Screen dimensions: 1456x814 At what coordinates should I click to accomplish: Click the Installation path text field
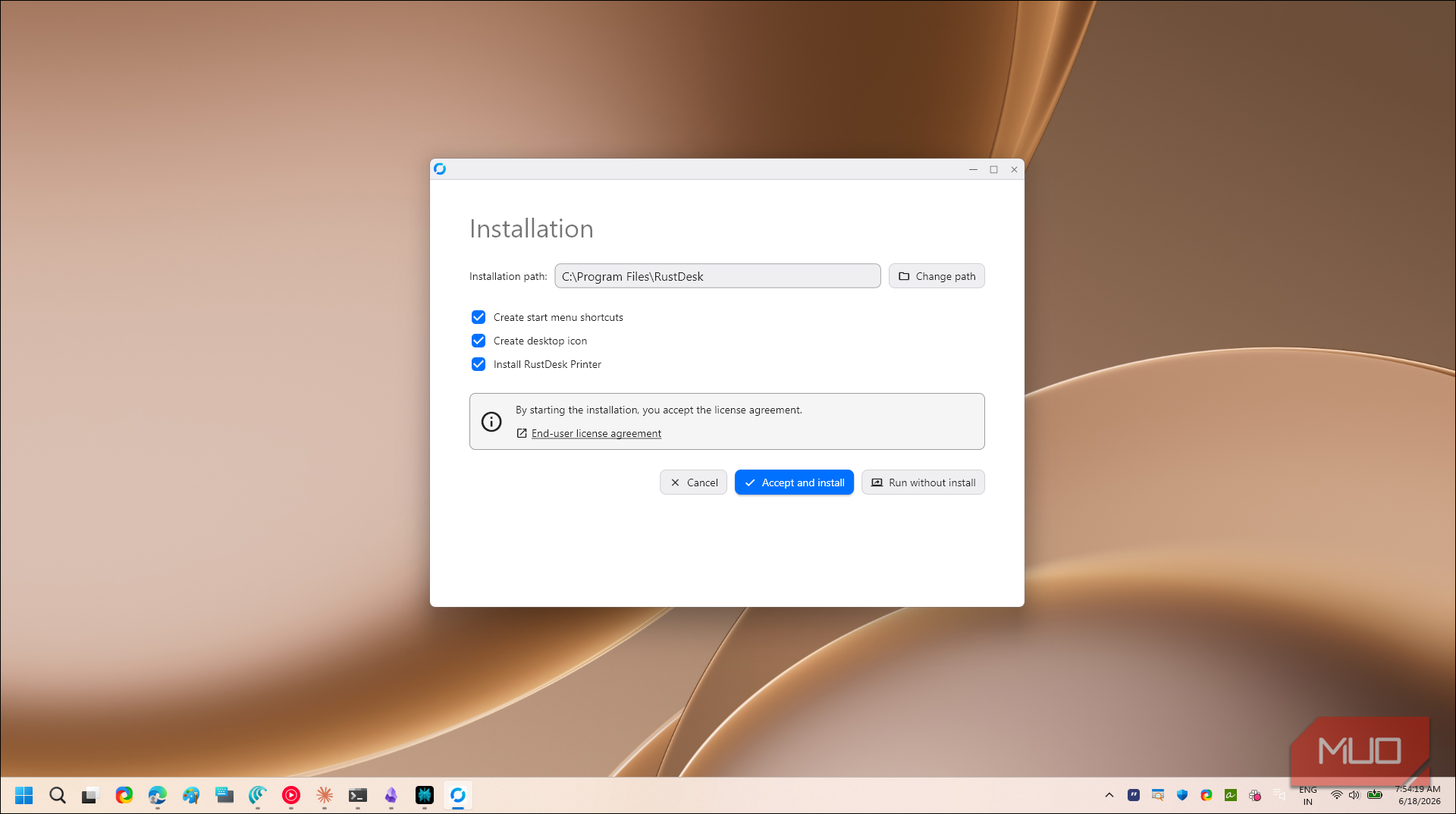pos(717,276)
